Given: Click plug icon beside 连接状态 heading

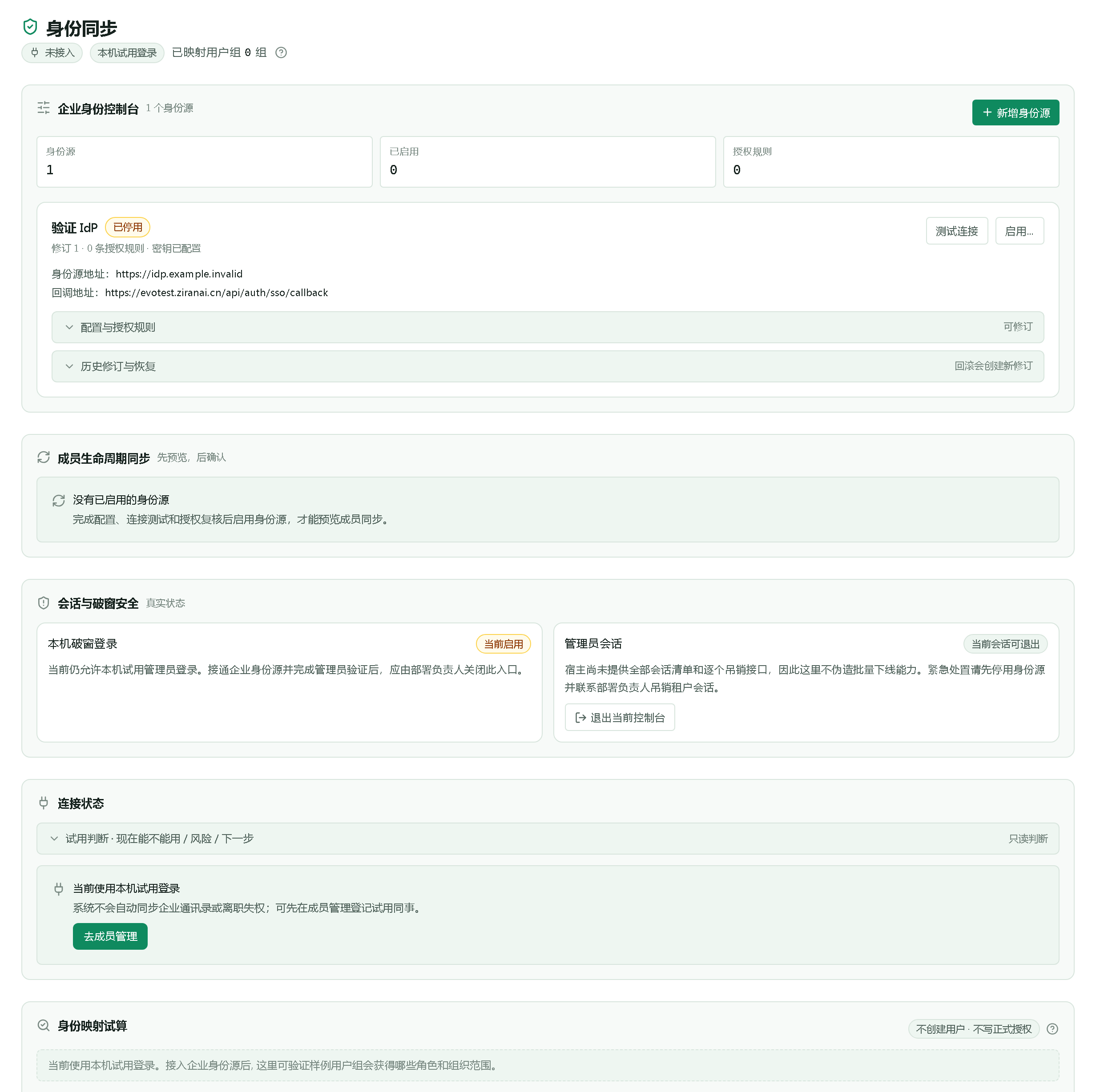Looking at the screenshot, I should pos(44,803).
